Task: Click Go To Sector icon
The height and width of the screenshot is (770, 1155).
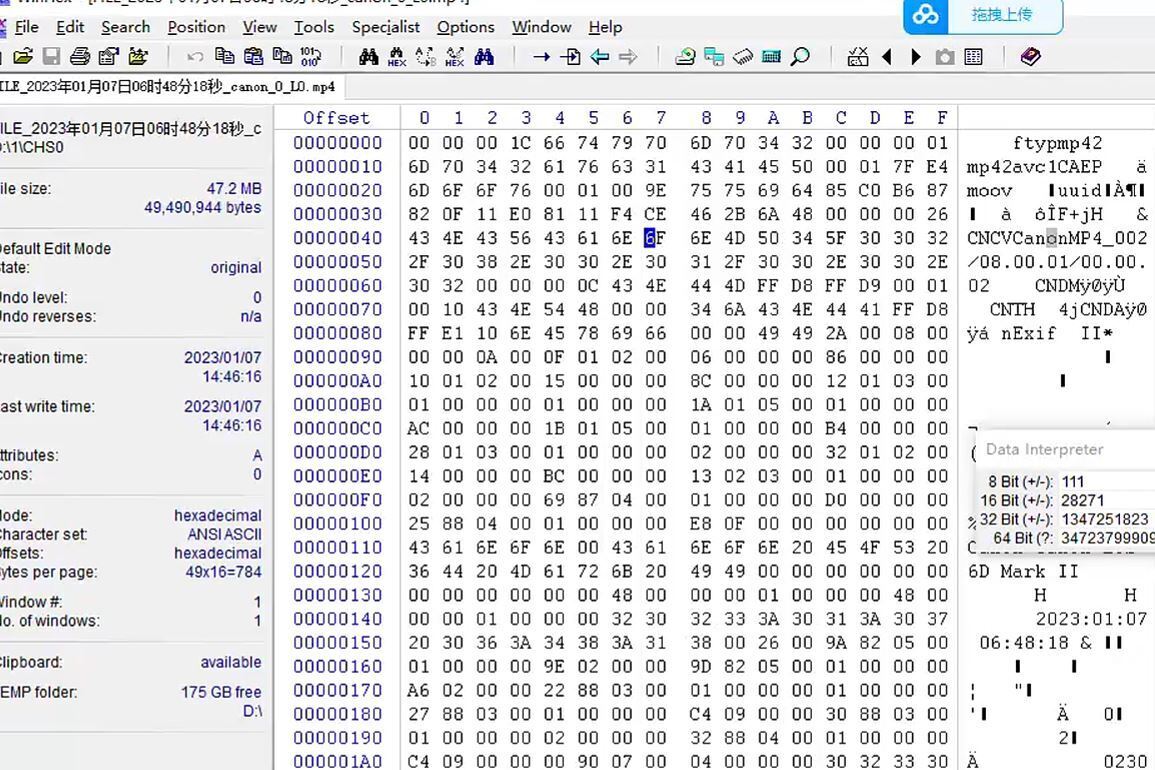Action: tap(570, 56)
